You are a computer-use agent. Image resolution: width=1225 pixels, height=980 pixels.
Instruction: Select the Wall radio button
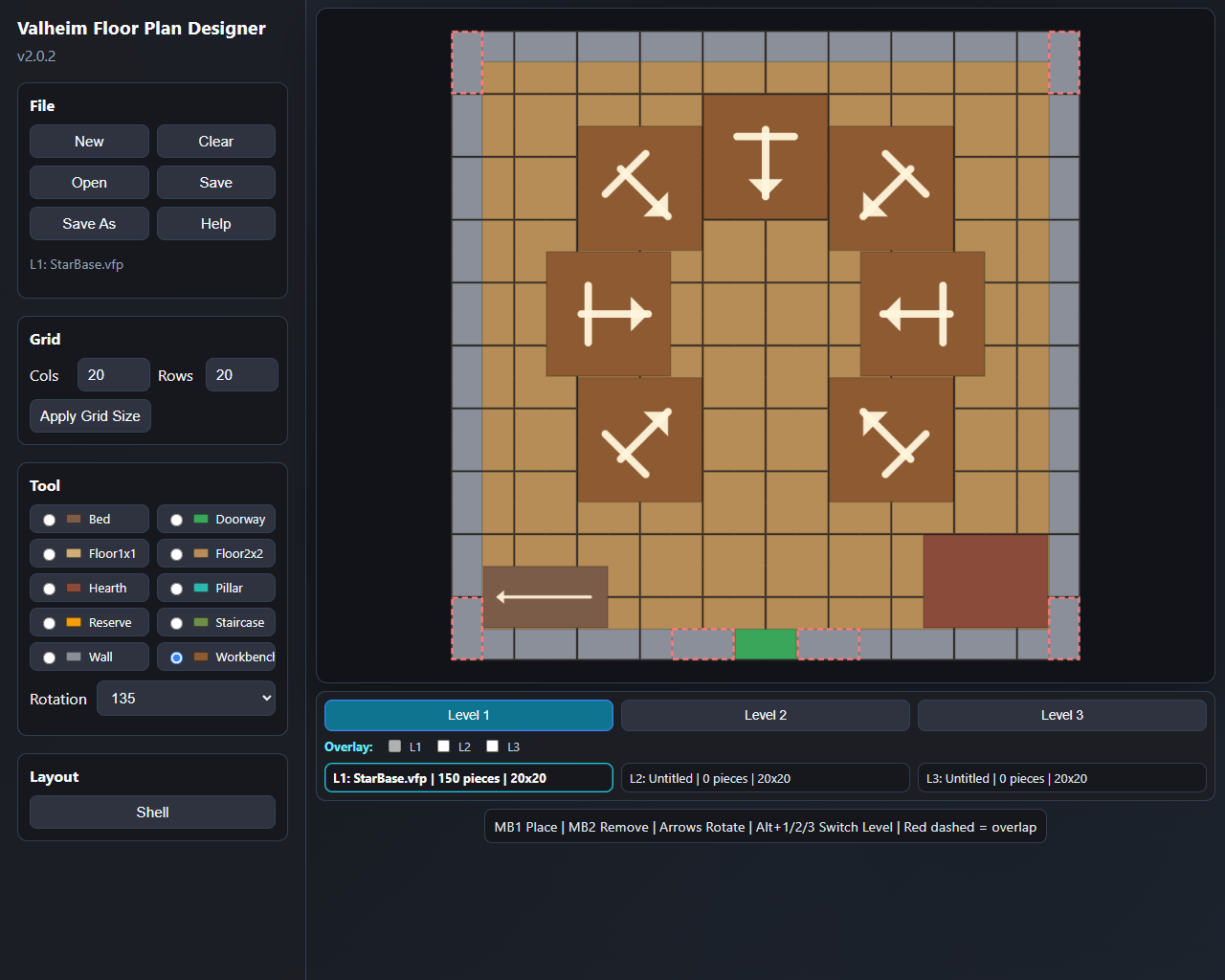pyautogui.click(x=49, y=657)
